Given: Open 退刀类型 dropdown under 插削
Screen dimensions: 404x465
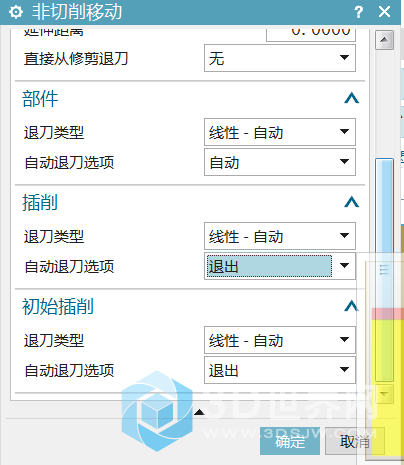Looking at the screenshot, I should point(280,236).
